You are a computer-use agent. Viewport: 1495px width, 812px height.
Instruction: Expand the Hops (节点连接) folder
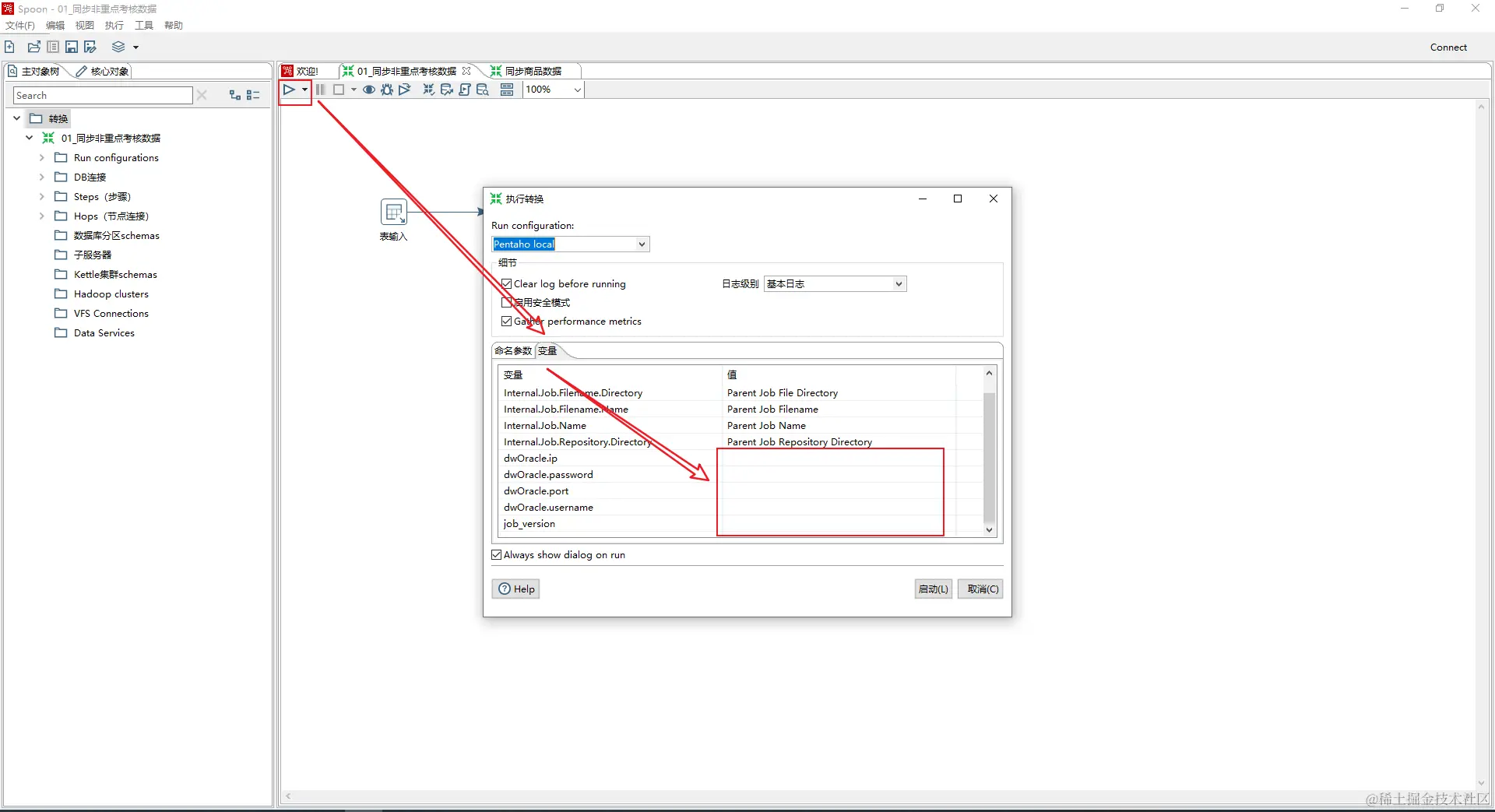[41, 216]
